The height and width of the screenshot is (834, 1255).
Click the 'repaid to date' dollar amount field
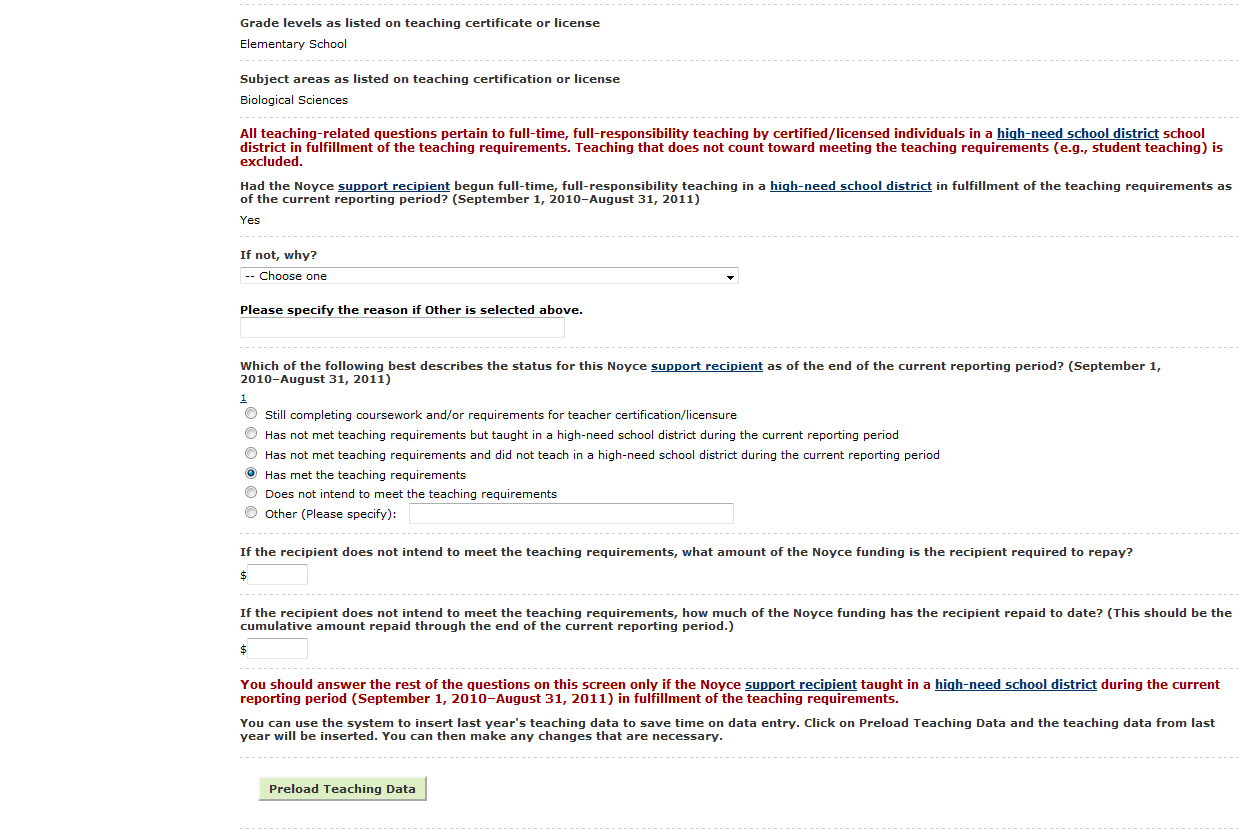pyautogui.click(x=278, y=649)
